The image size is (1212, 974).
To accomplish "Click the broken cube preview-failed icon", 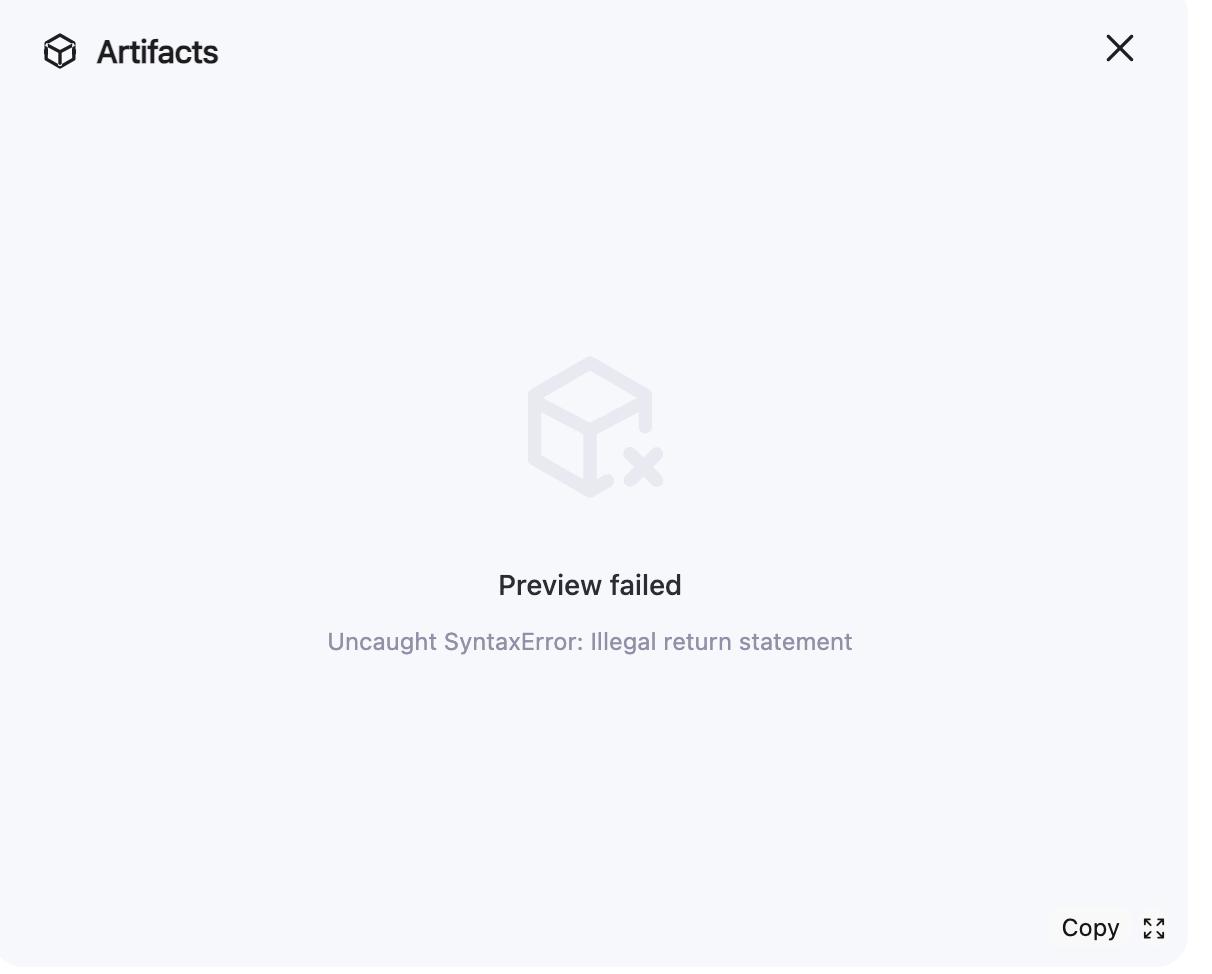I will 594,427.
